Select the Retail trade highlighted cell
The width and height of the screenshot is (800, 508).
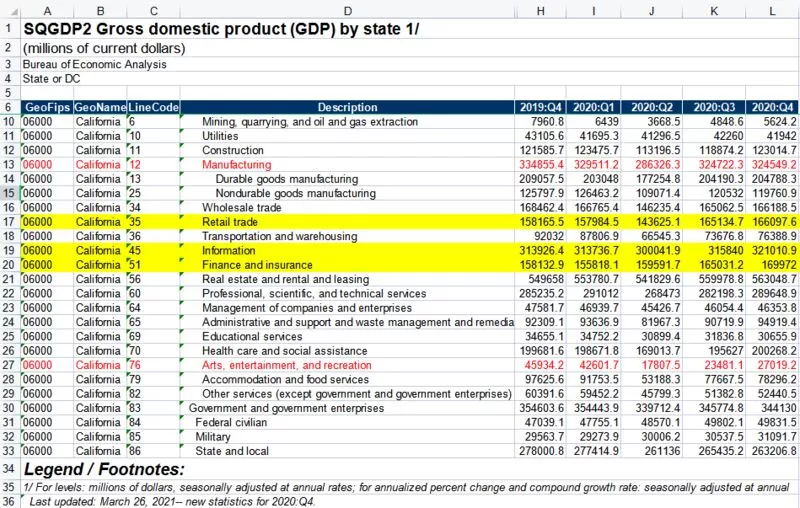pyautogui.click(x=347, y=222)
